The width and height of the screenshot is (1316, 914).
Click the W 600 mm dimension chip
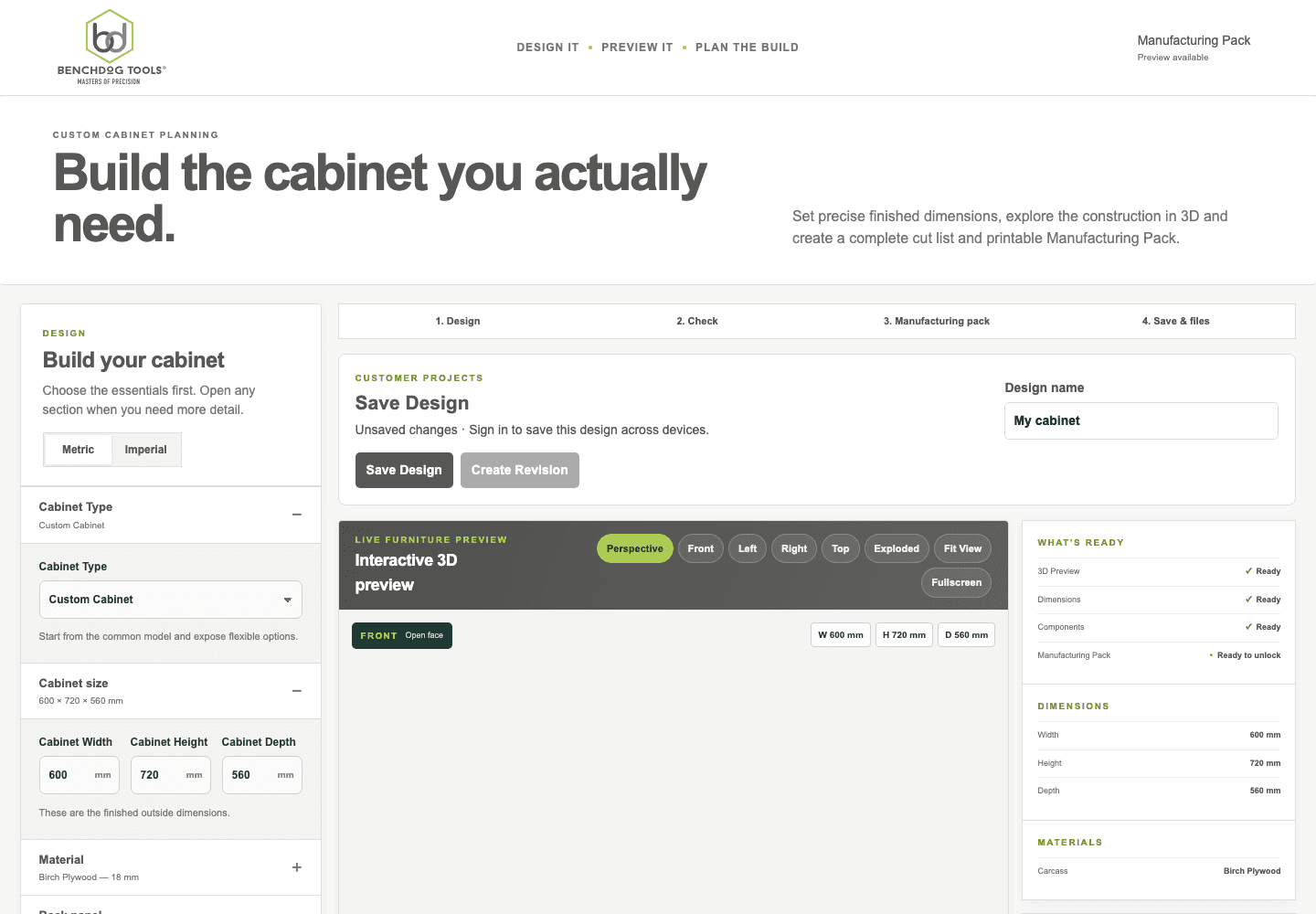click(x=841, y=635)
